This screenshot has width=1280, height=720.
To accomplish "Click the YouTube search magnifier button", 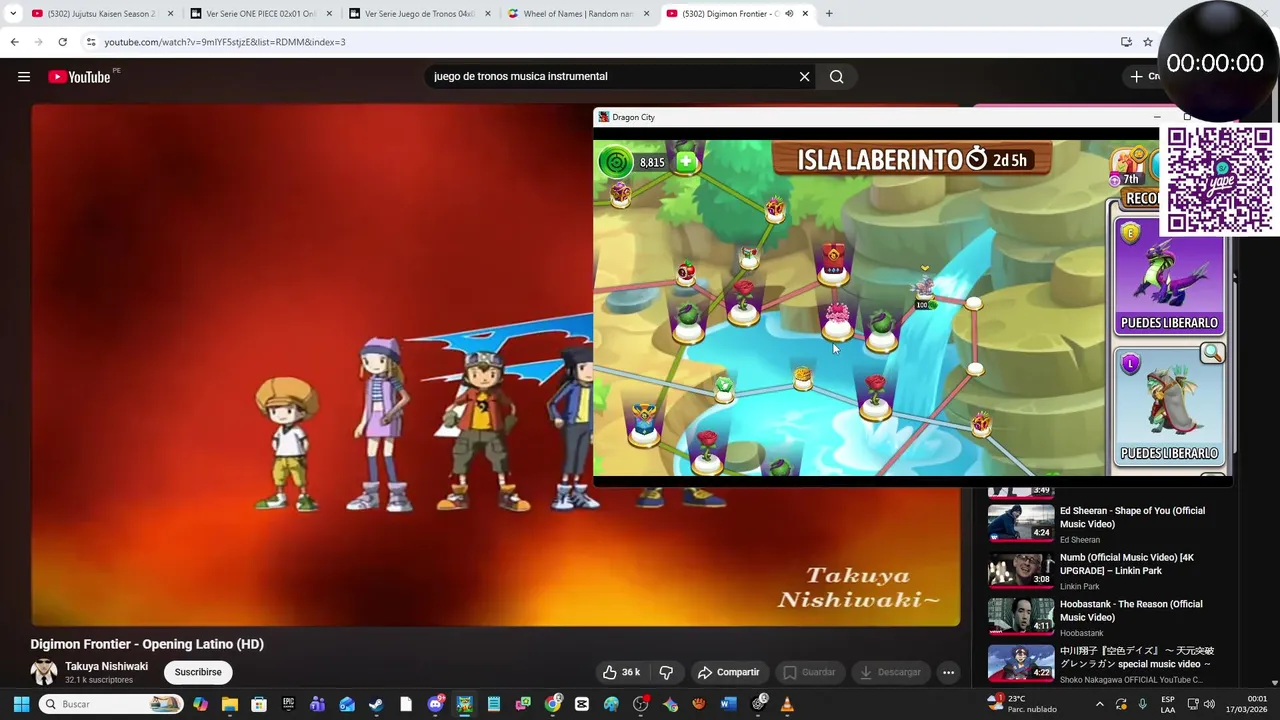I will click(x=837, y=77).
